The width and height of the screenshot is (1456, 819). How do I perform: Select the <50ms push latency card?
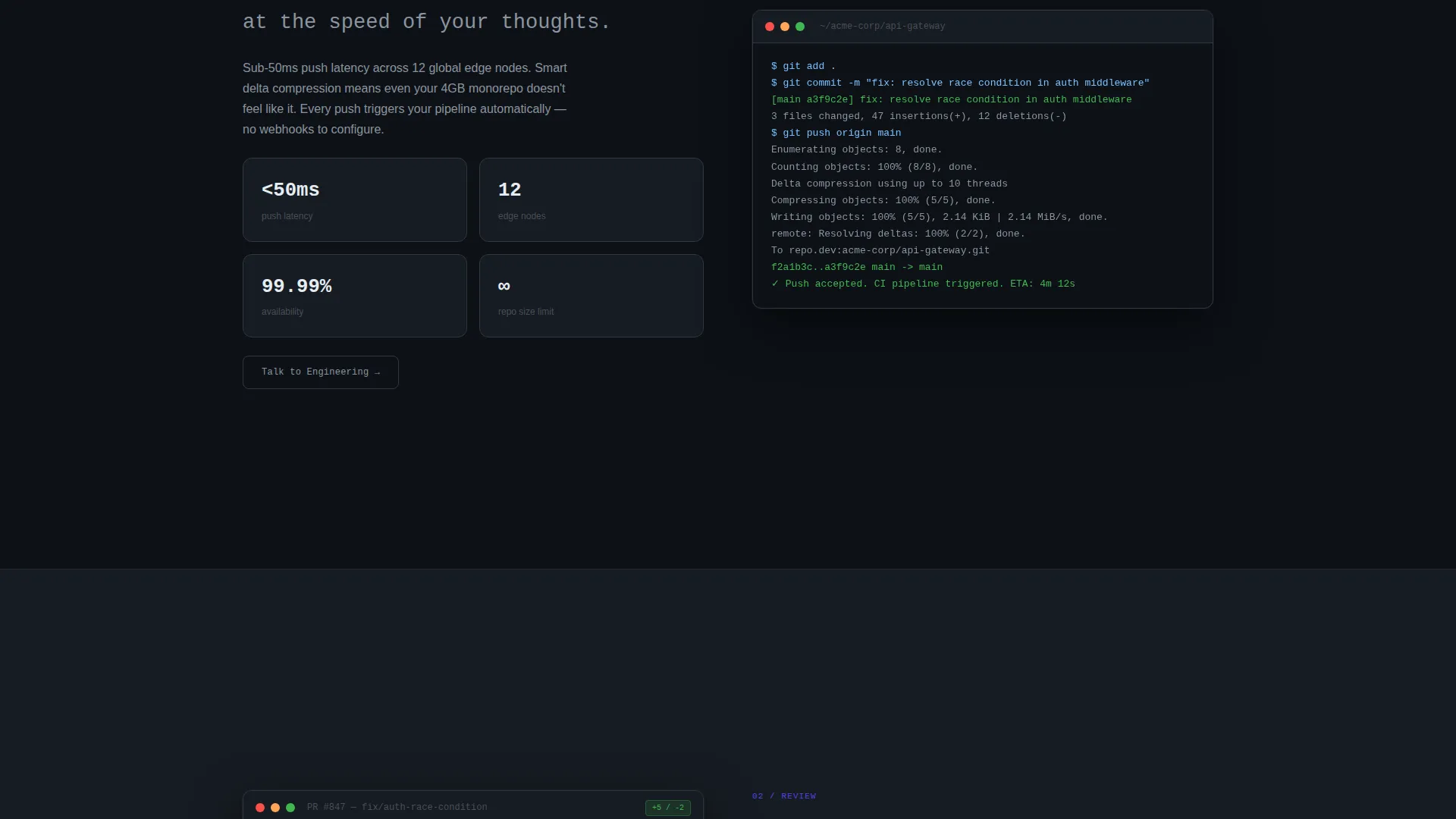click(355, 199)
